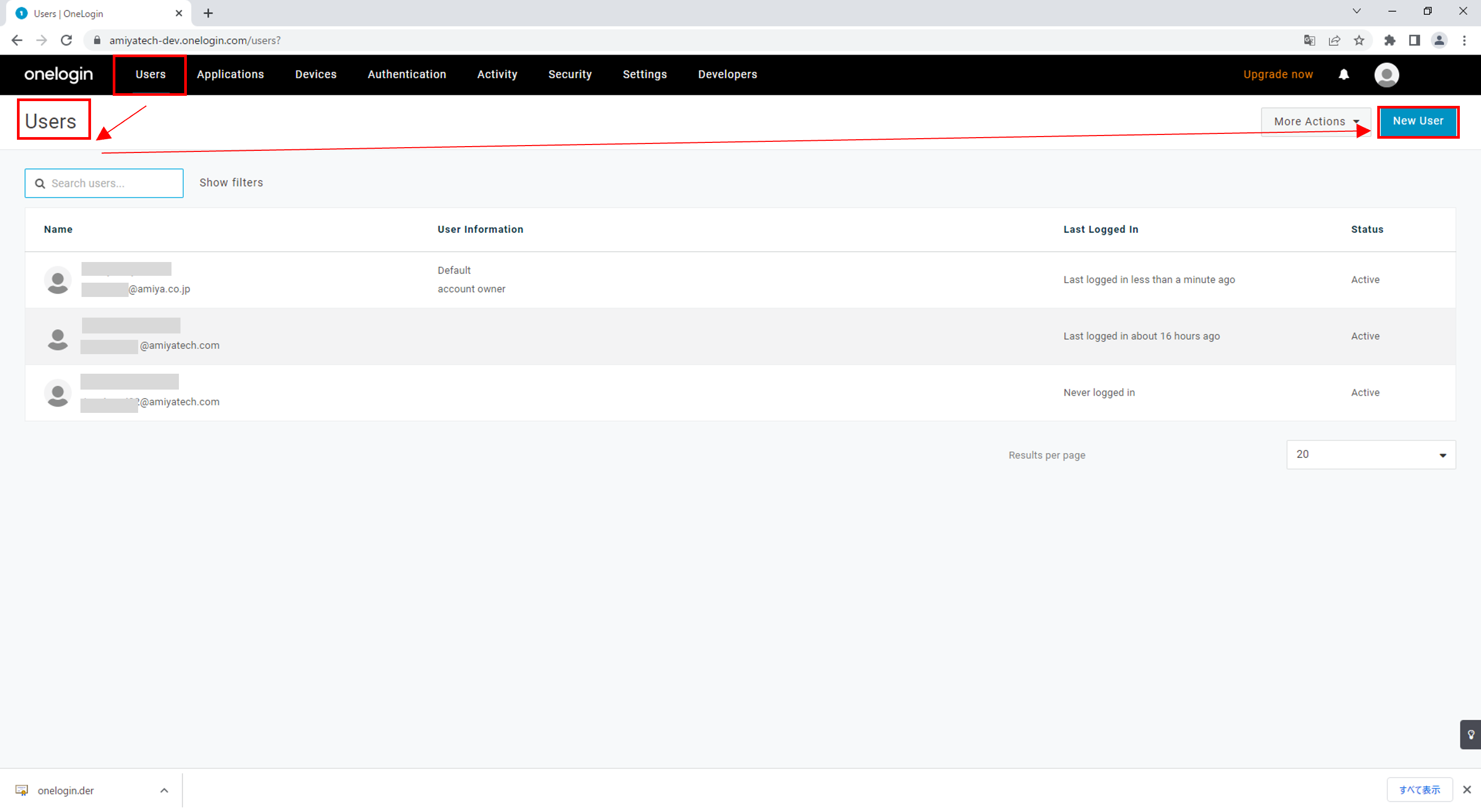Open the account profile avatar in the navbar

click(x=1386, y=75)
